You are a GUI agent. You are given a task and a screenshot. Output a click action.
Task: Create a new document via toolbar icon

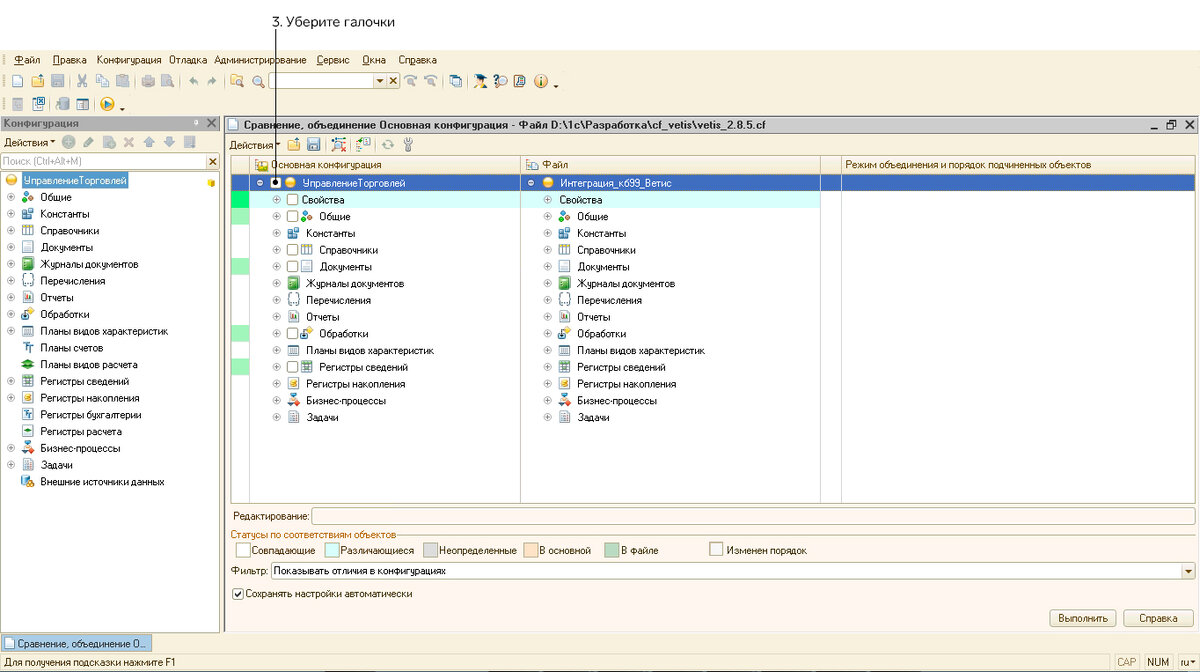(x=17, y=81)
